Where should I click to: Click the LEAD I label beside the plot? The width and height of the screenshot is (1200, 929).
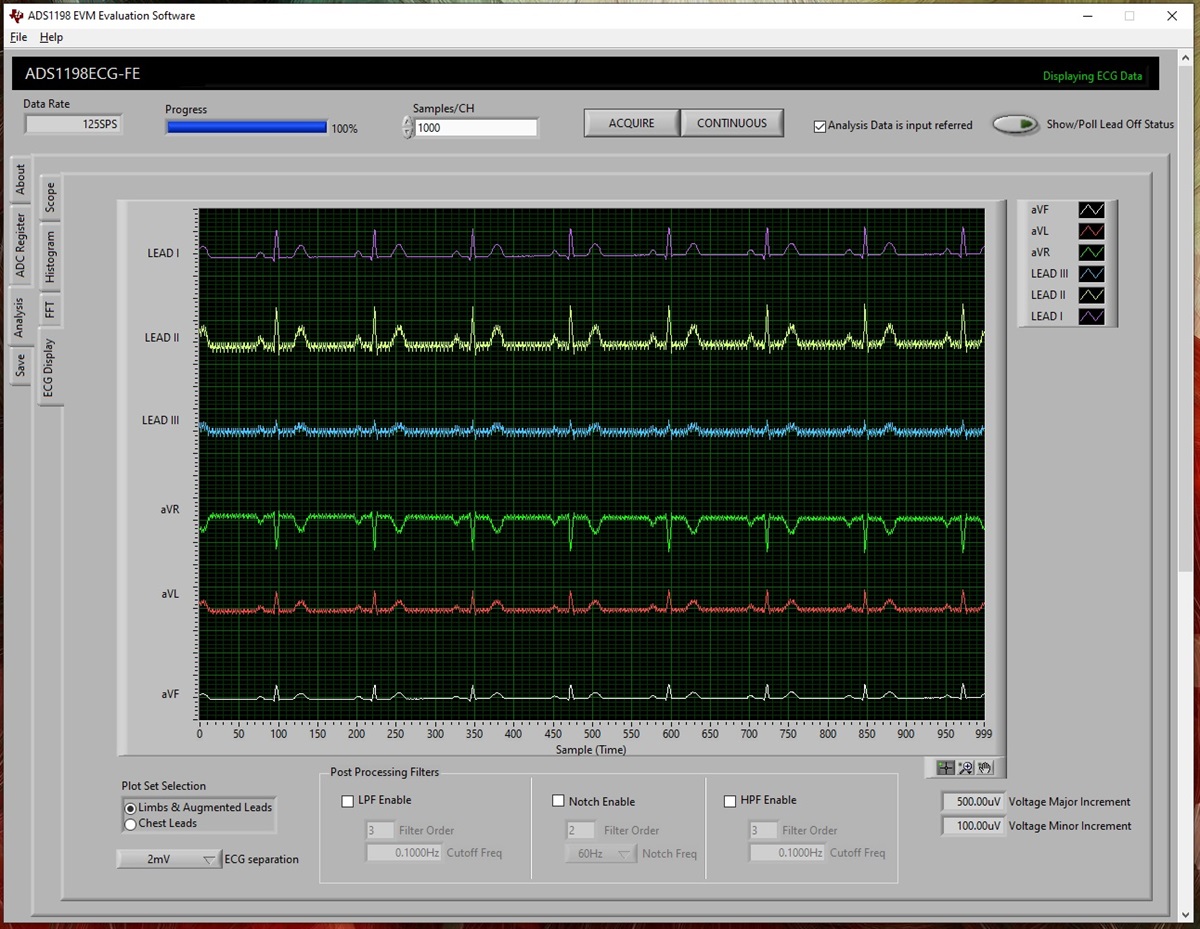[163, 253]
